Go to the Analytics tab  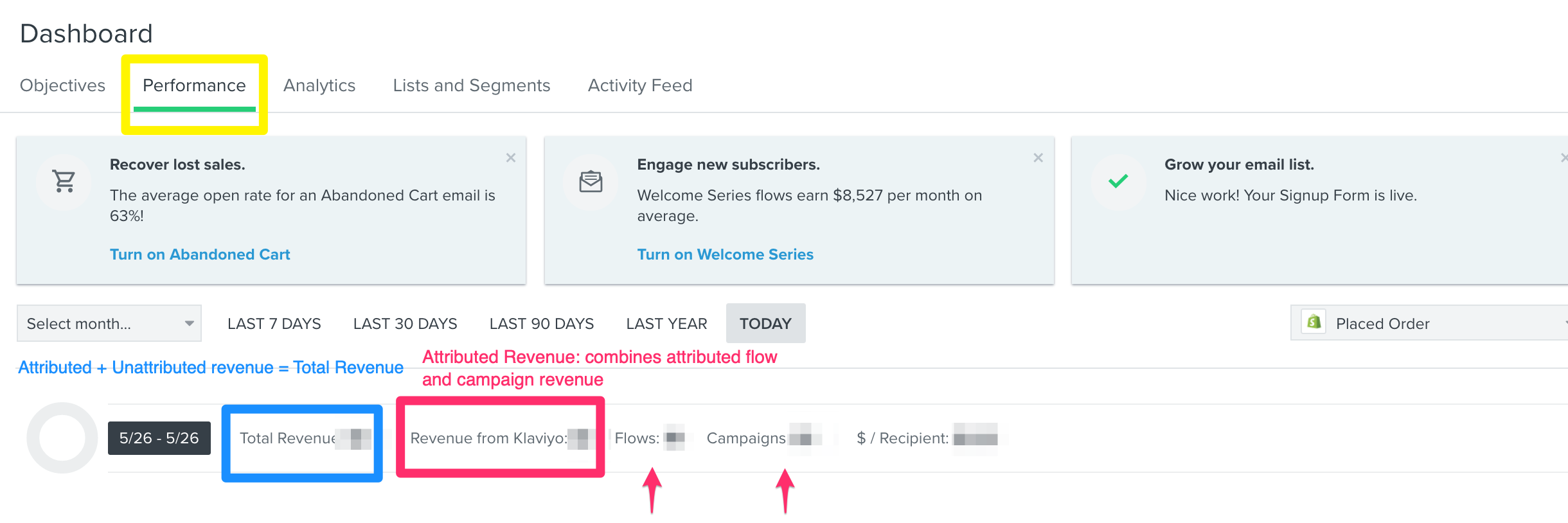pyautogui.click(x=319, y=85)
